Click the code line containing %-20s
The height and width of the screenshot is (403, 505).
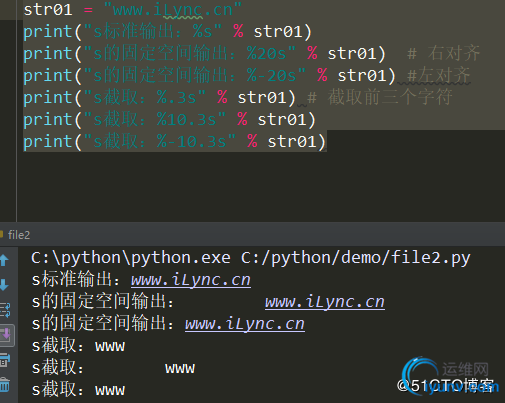[x=209, y=76]
